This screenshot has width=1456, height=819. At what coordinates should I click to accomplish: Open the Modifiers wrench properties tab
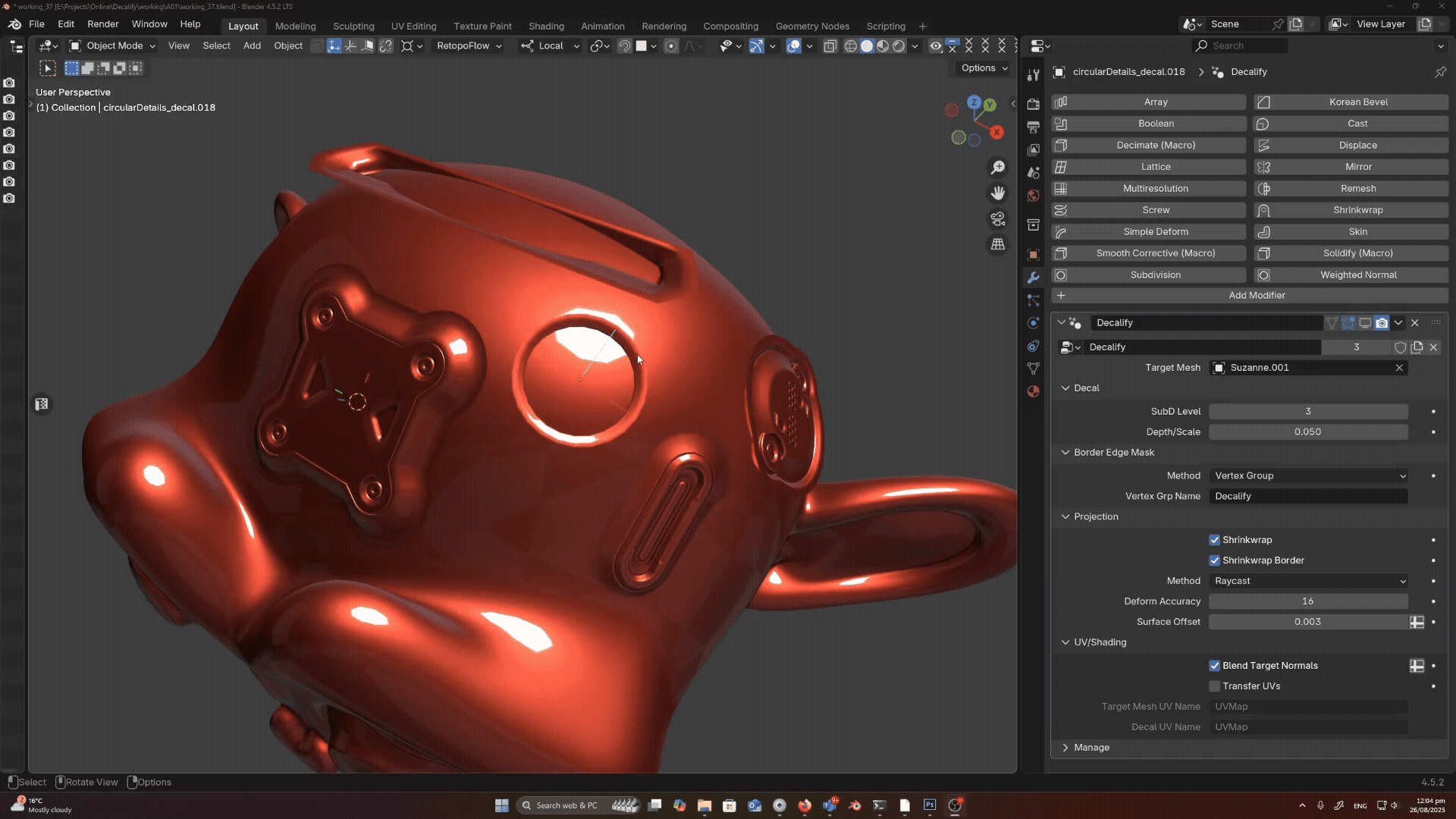click(1033, 278)
